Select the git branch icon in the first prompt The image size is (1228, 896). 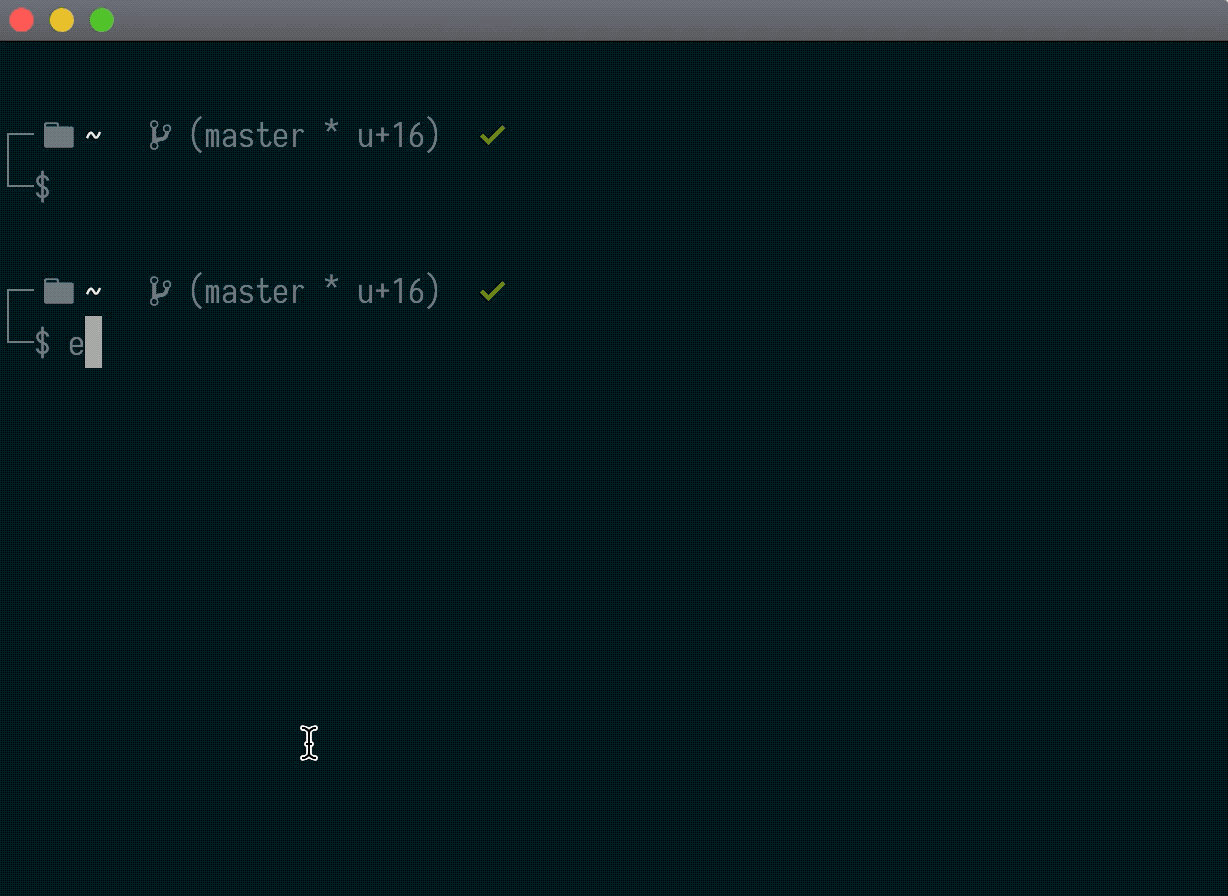coord(159,135)
